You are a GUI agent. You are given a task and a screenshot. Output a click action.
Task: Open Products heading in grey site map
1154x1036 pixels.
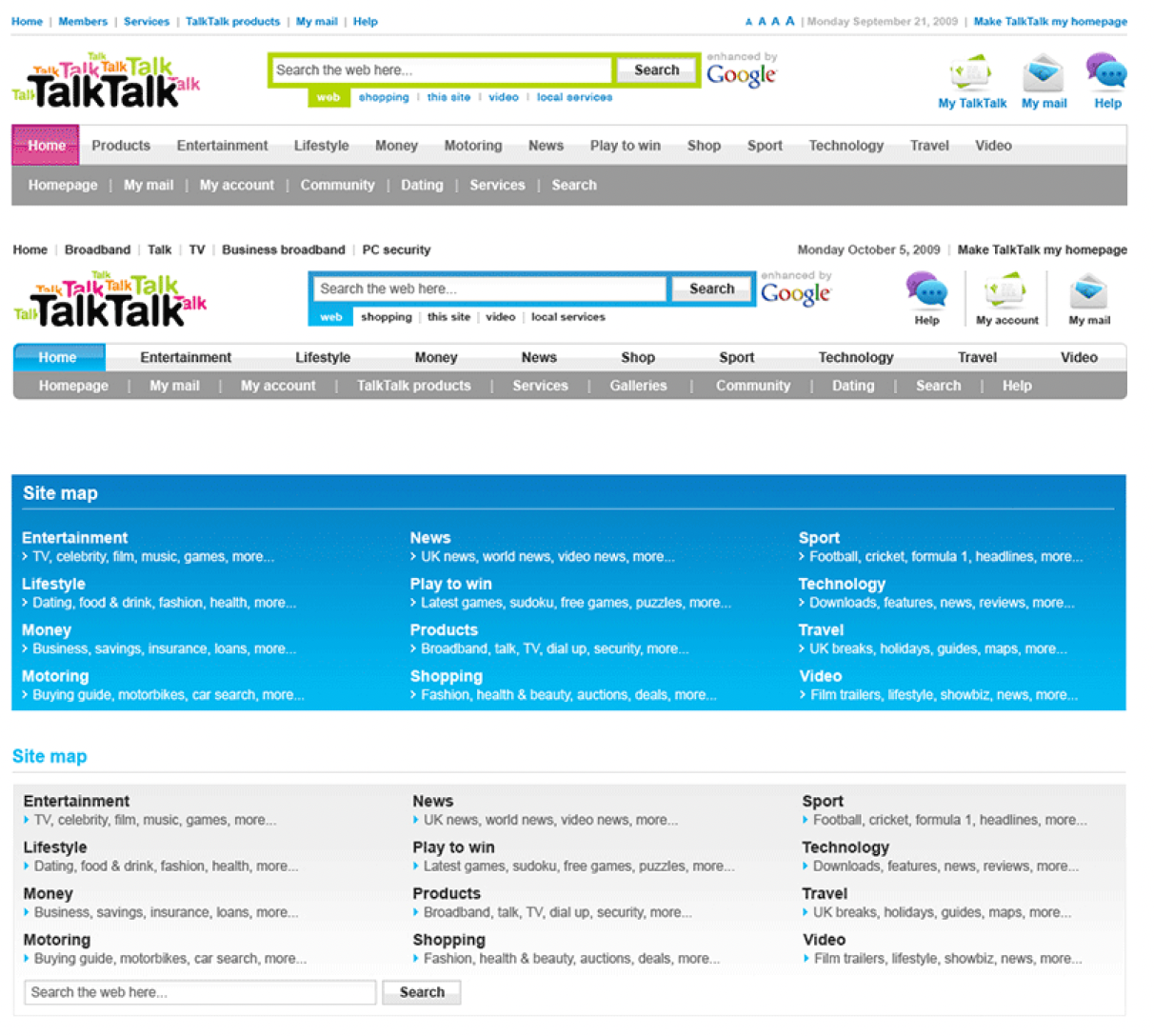[x=447, y=893]
